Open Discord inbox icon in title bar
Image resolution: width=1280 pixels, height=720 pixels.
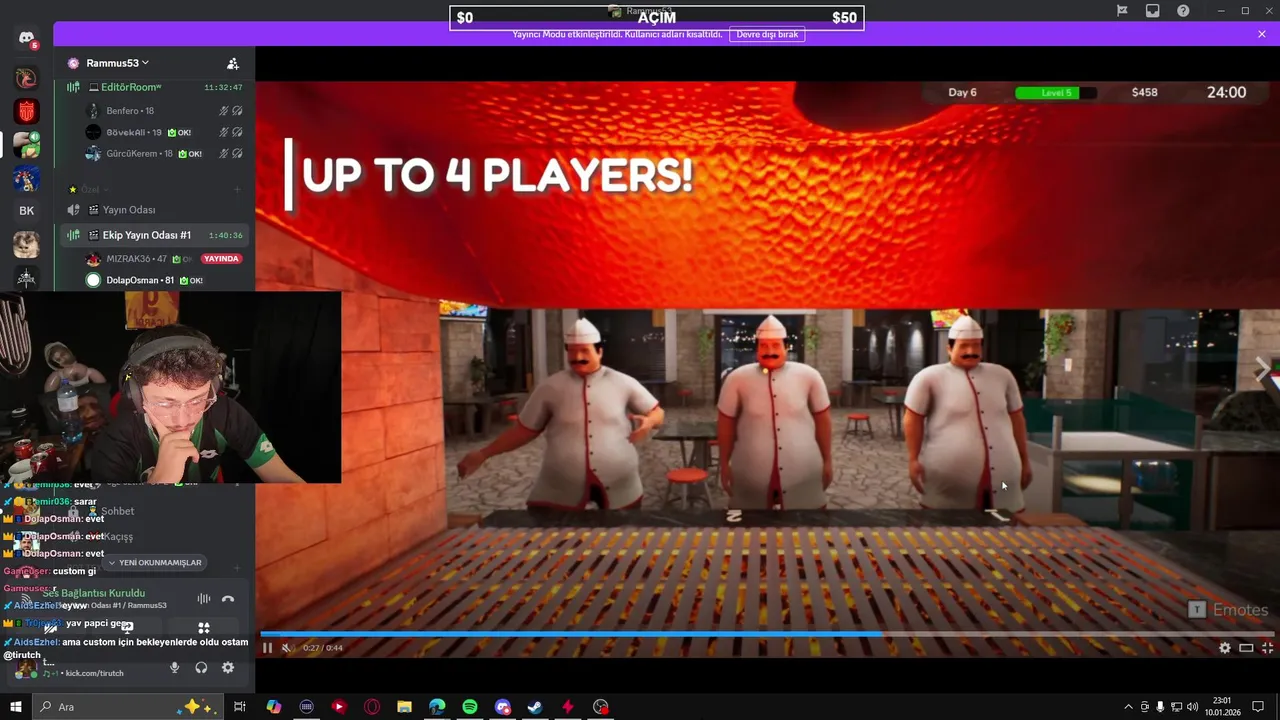(x=1153, y=11)
